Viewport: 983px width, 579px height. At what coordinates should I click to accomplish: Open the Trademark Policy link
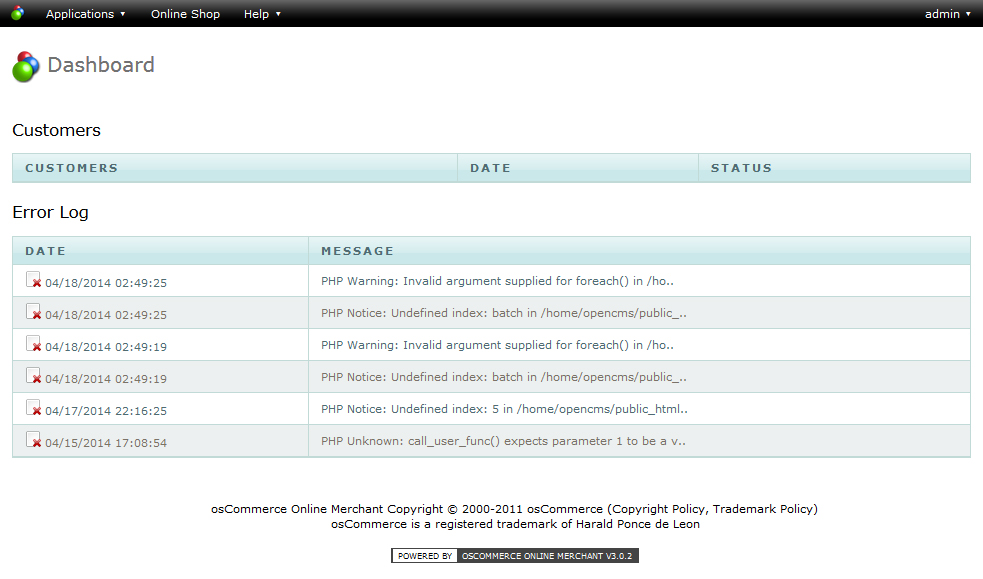(763, 509)
